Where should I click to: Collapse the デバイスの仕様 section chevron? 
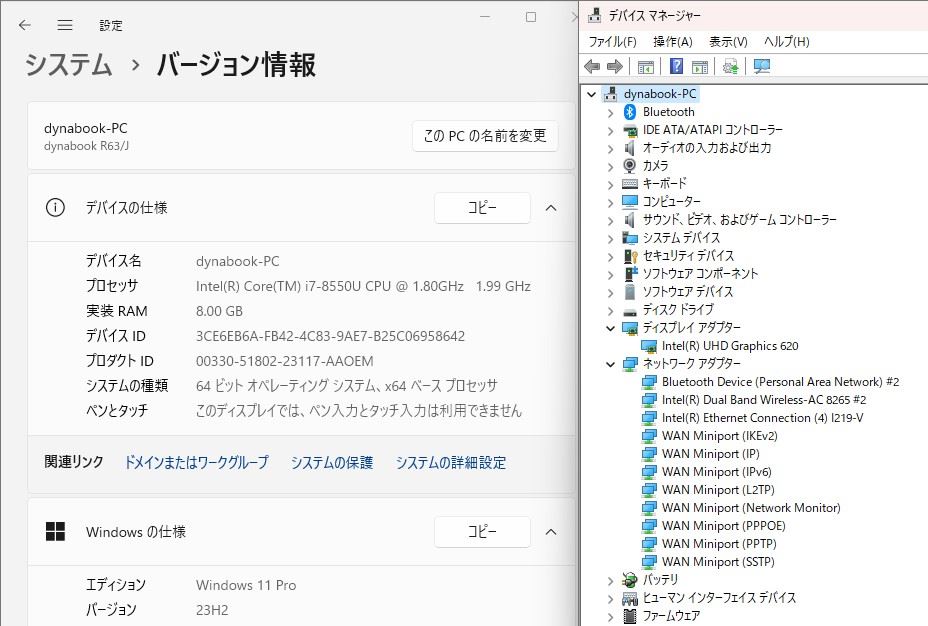[x=551, y=208]
